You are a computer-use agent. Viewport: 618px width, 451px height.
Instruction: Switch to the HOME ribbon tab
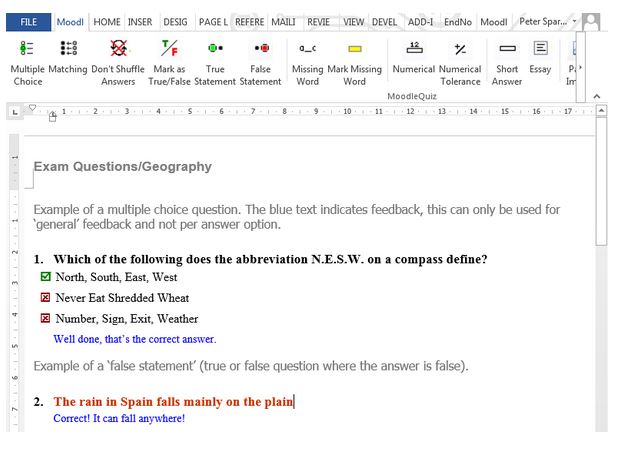coord(107,22)
